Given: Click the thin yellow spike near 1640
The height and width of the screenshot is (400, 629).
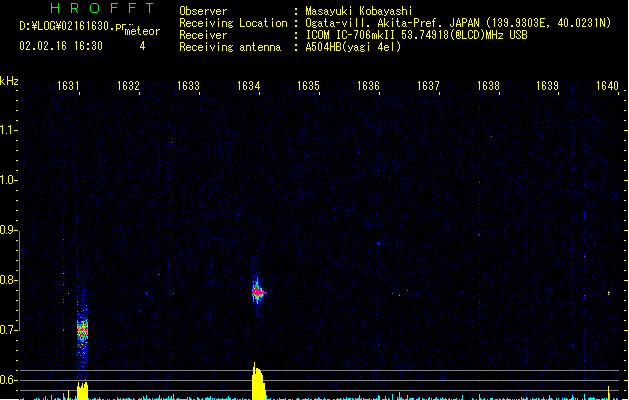Looking at the screenshot, I should pos(609,392).
